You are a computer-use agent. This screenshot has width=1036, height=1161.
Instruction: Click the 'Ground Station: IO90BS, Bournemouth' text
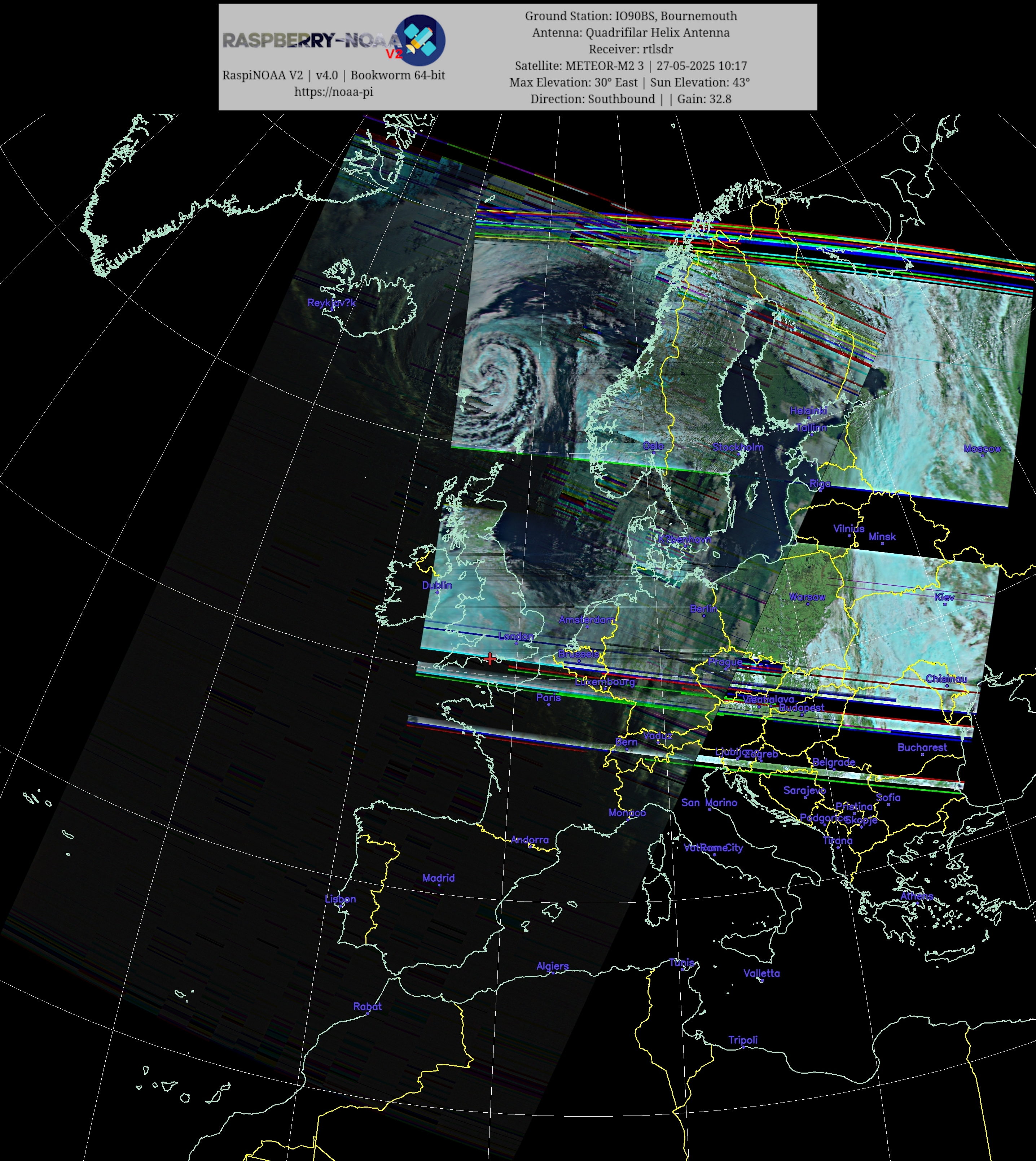pyautogui.click(x=631, y=16)
